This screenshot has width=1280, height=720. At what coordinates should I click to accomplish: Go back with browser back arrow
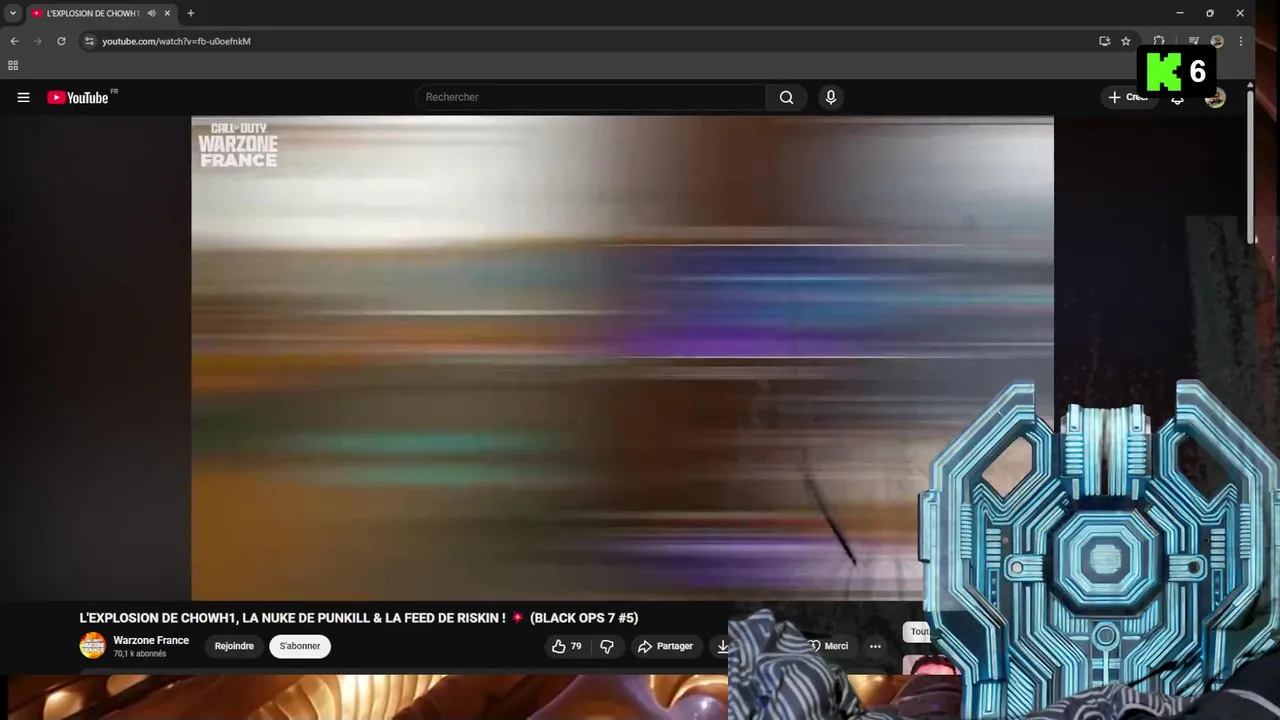(14, 41)
